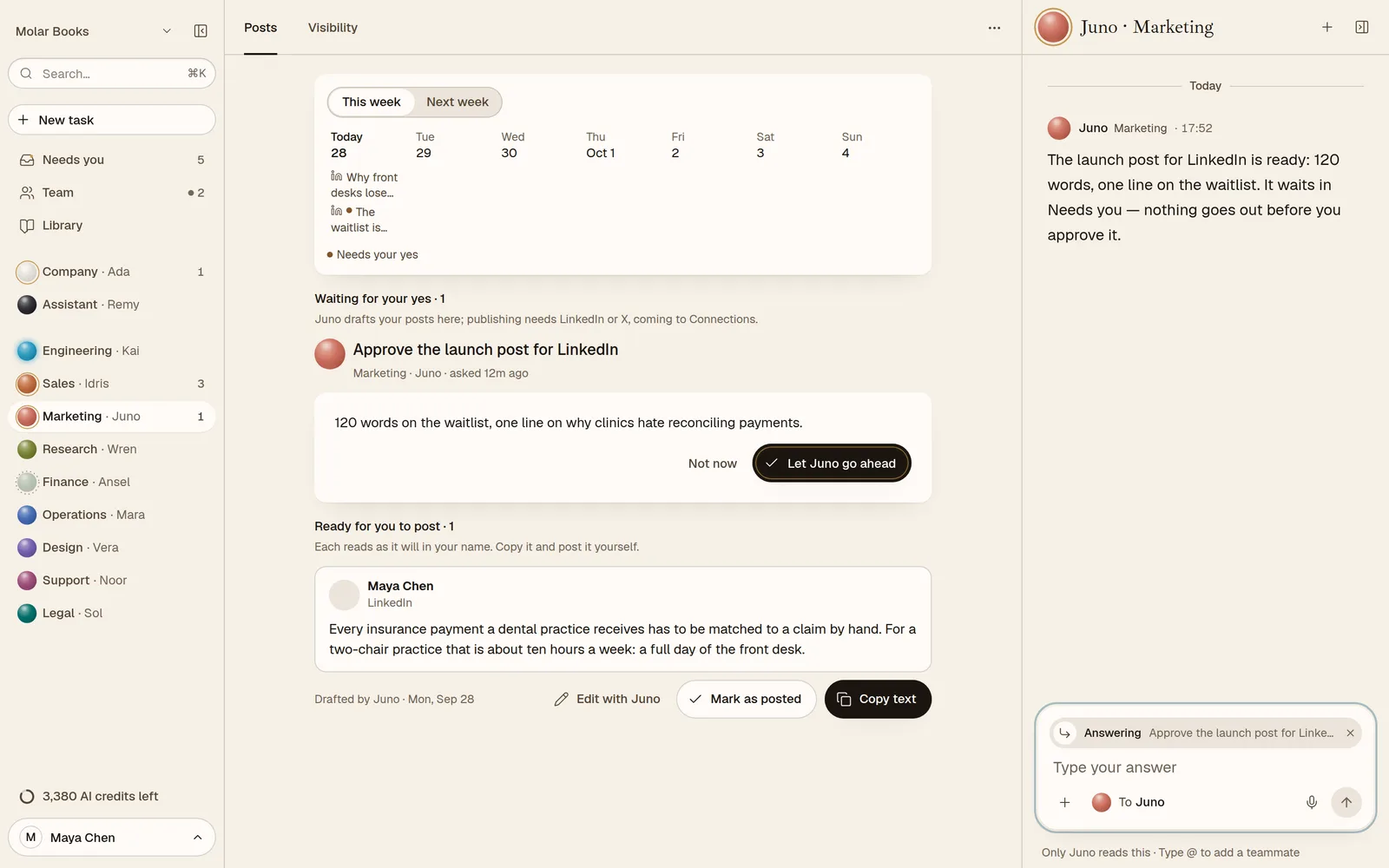Click Not now on the approval

click(713, 464)
